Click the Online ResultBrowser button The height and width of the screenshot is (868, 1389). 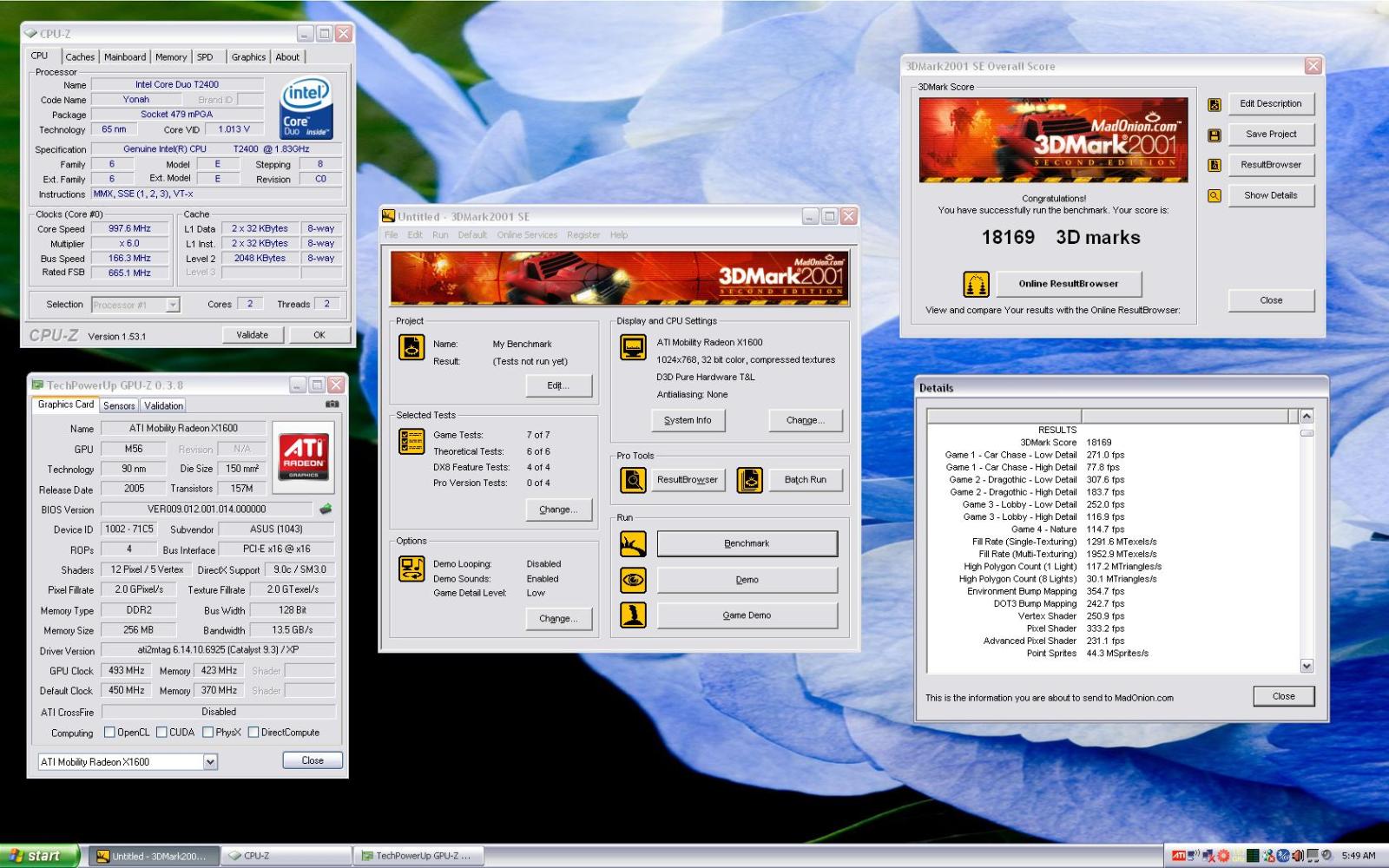[1069, 284]
